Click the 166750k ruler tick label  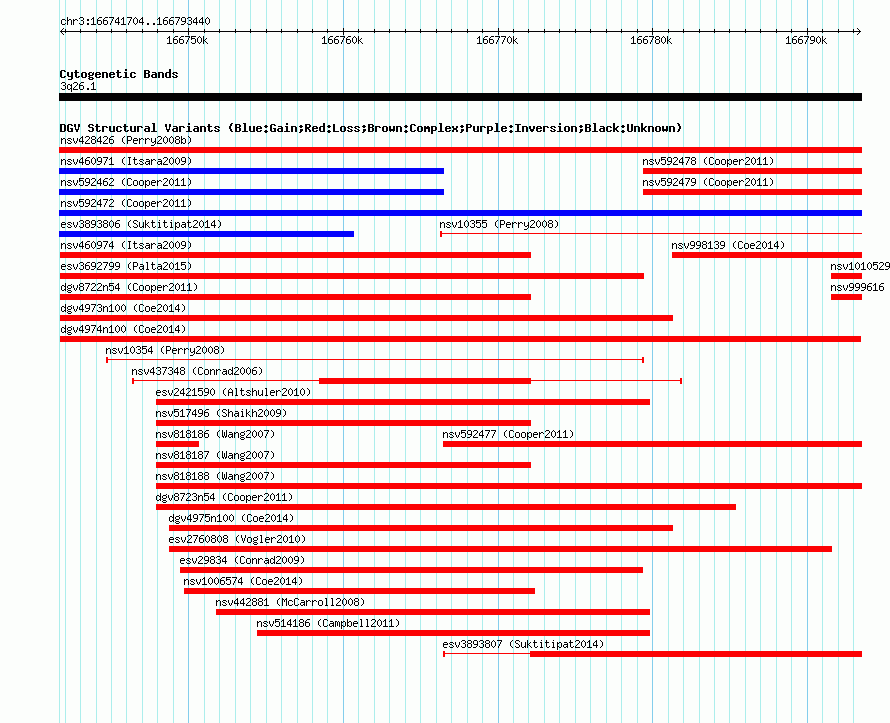coord(187,40)
